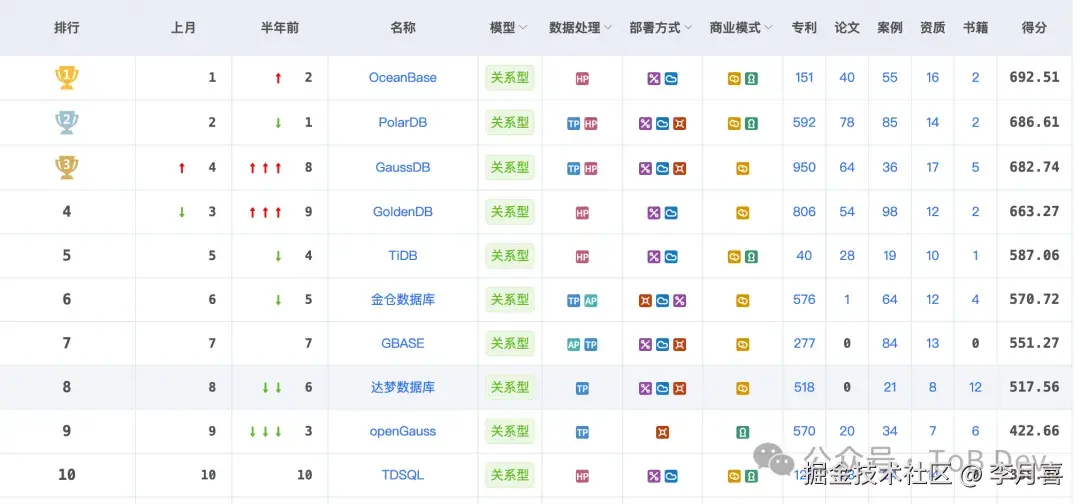This screenshot has height=504, width=1080.
Task: Click the blue cloud icon in OceanBase row
Action: (671, 79)
